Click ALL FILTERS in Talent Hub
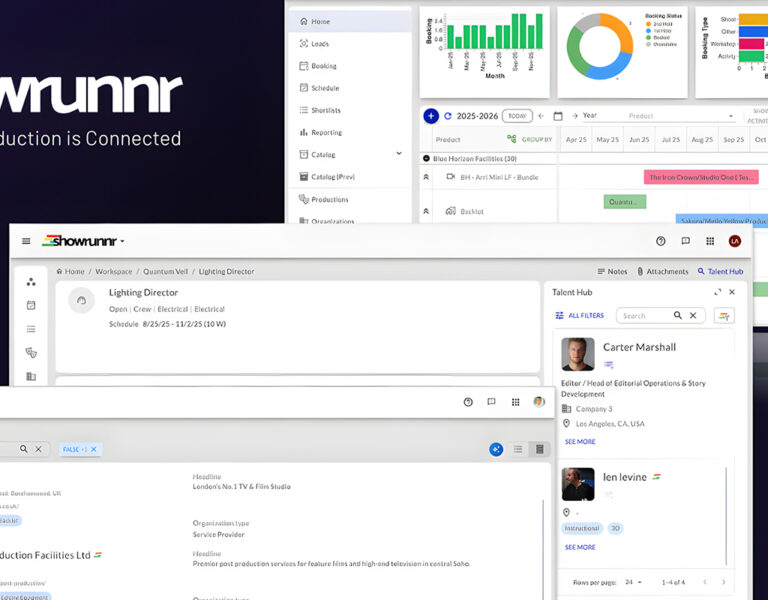The width and height of the screenshot is (768, 600). click(x=579, y=315)
